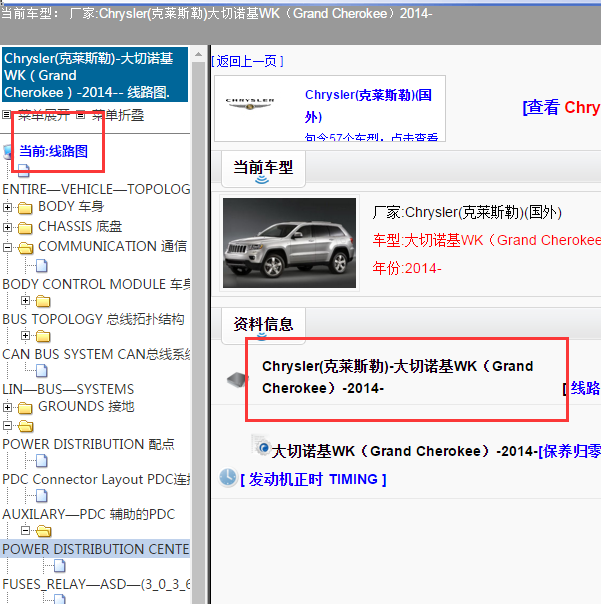Viewport: 601px width, 604px height.
Task: Click the 菜单折叠 collapse-menu icon
Action: click(x=80, y=114)
